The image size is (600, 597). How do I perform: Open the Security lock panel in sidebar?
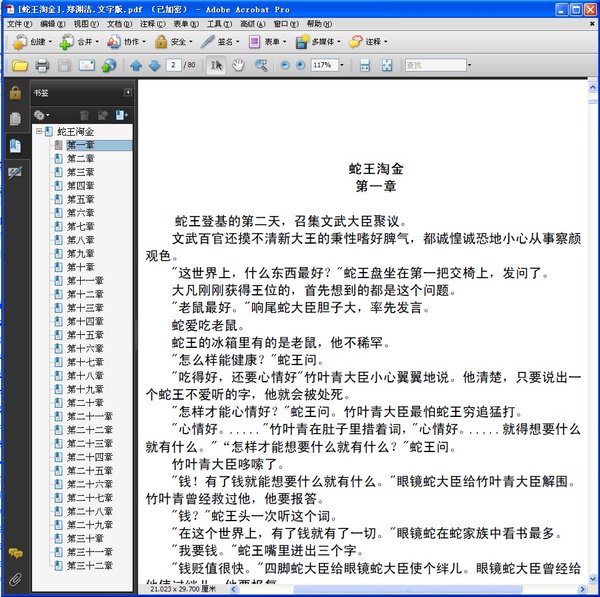[15, 93]
